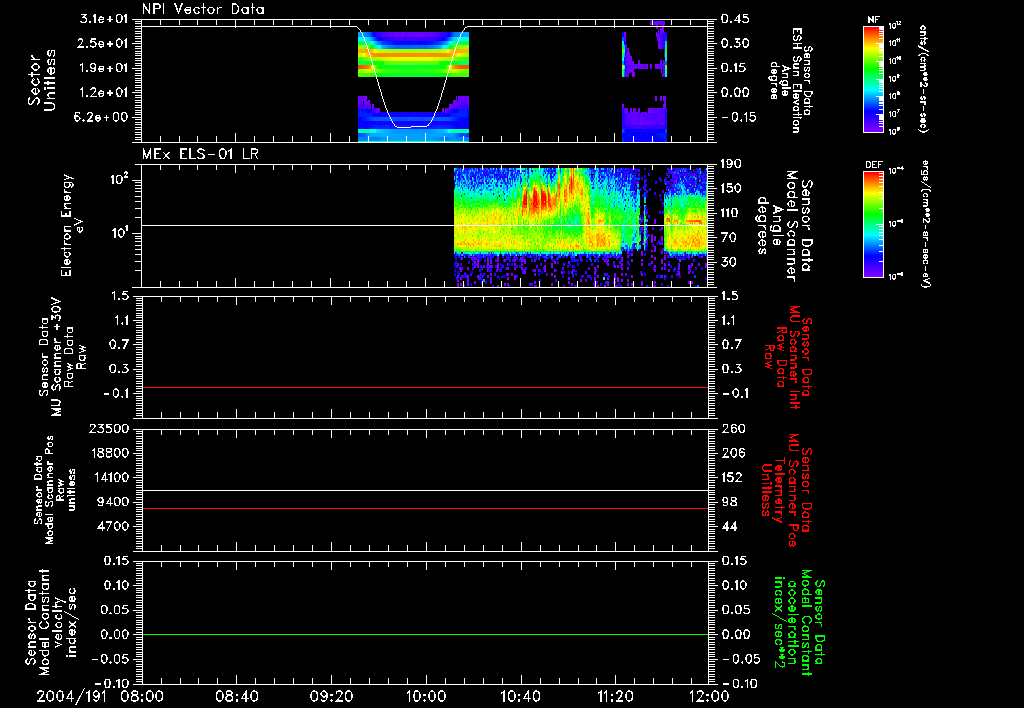Click the 30 scanner angle tick
This screenshot has height=708, width=1024.
(x=729, y=263)
